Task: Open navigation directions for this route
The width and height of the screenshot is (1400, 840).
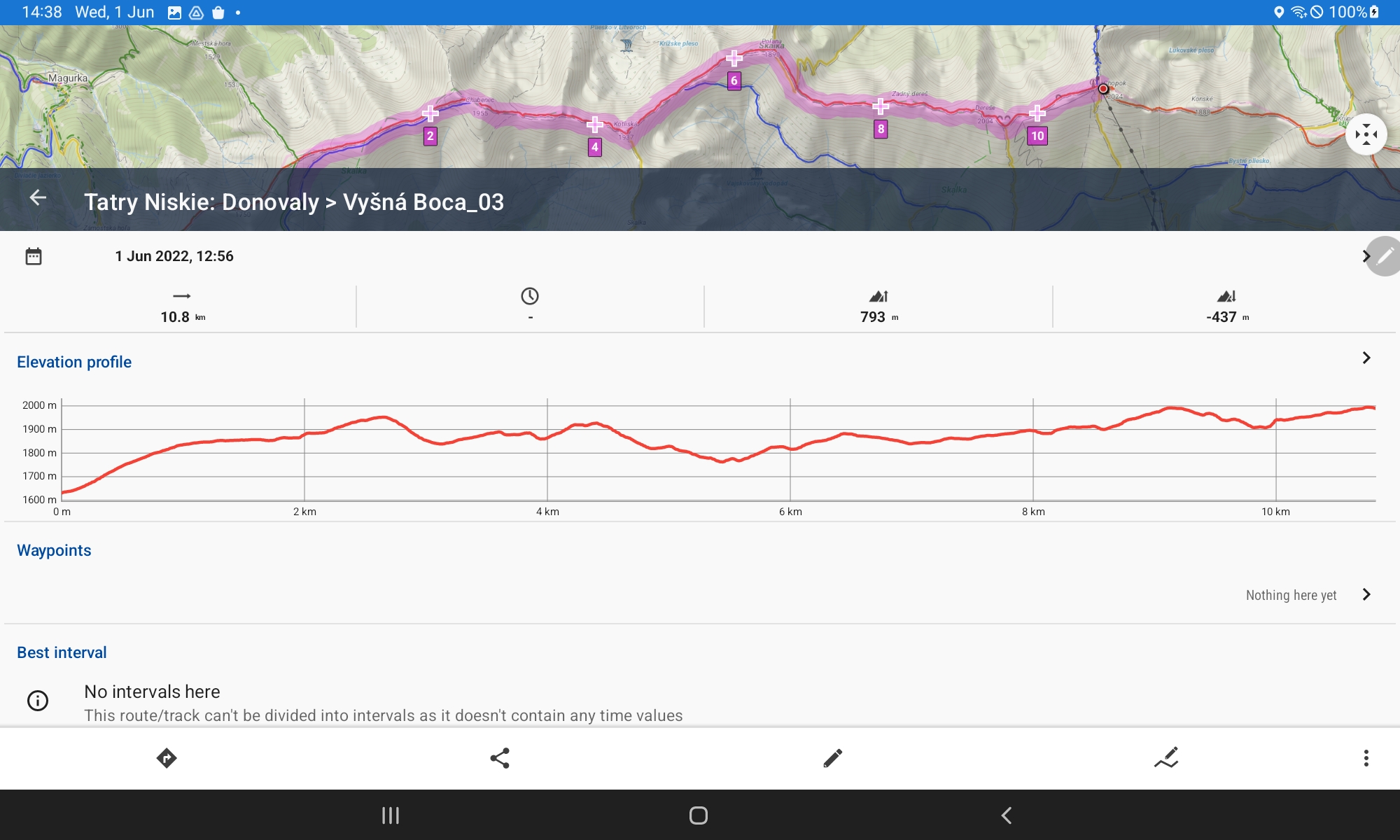Action: point(167,758)
